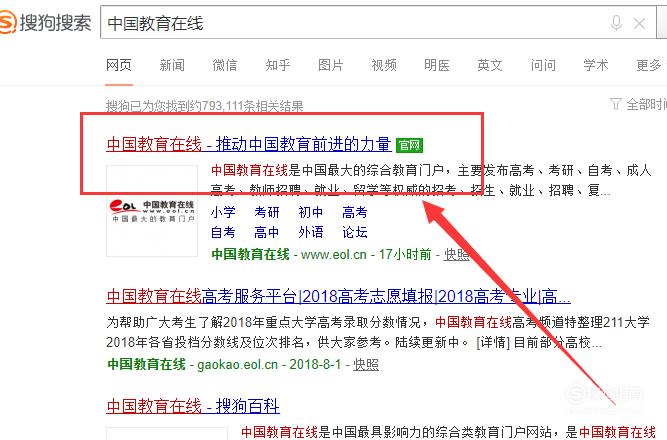The image size is (667, 440).
Task: Switch to the 新闻 tab
Action: point(172,65)
